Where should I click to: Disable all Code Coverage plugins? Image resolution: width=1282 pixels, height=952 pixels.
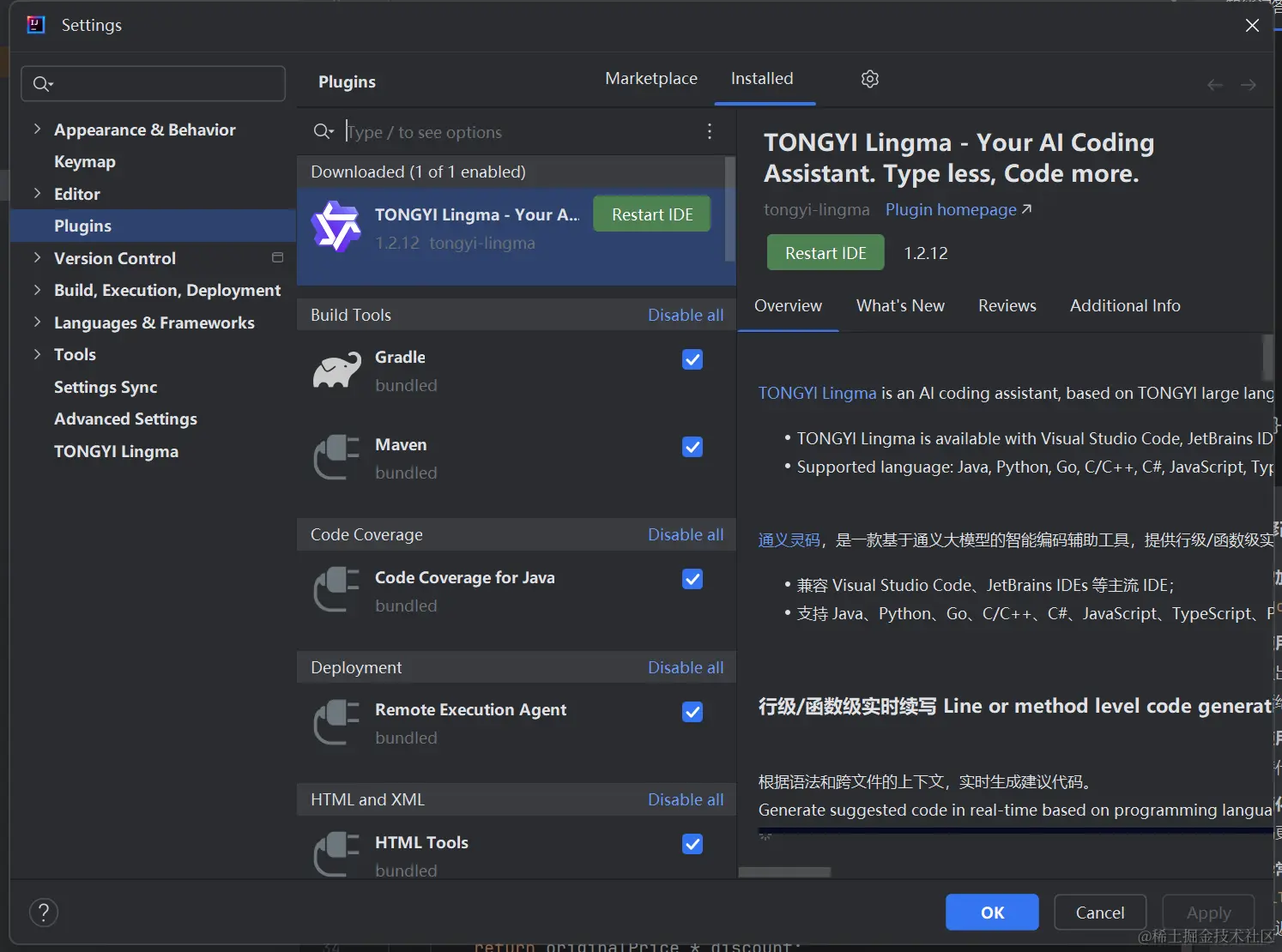pos(686,534)
